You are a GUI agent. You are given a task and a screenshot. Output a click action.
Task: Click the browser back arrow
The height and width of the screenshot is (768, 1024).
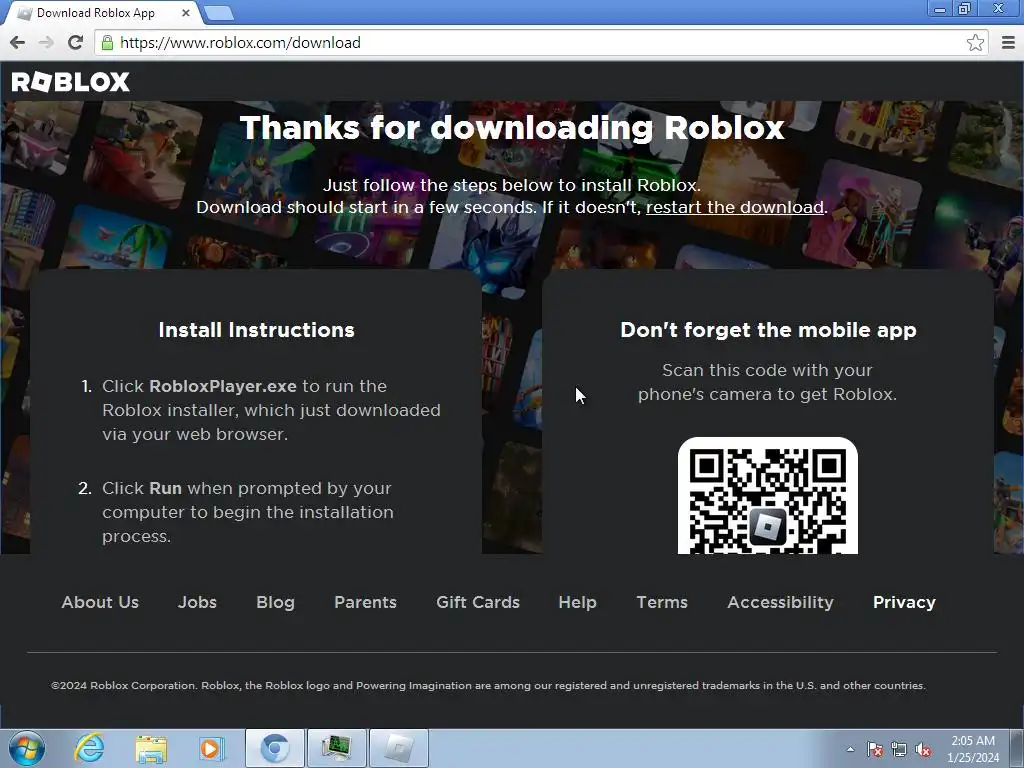coord(18,42)
